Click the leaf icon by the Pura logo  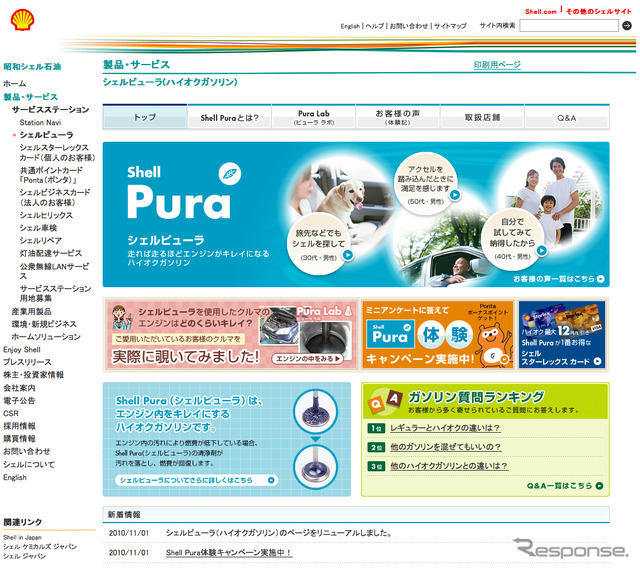[230, 174]
